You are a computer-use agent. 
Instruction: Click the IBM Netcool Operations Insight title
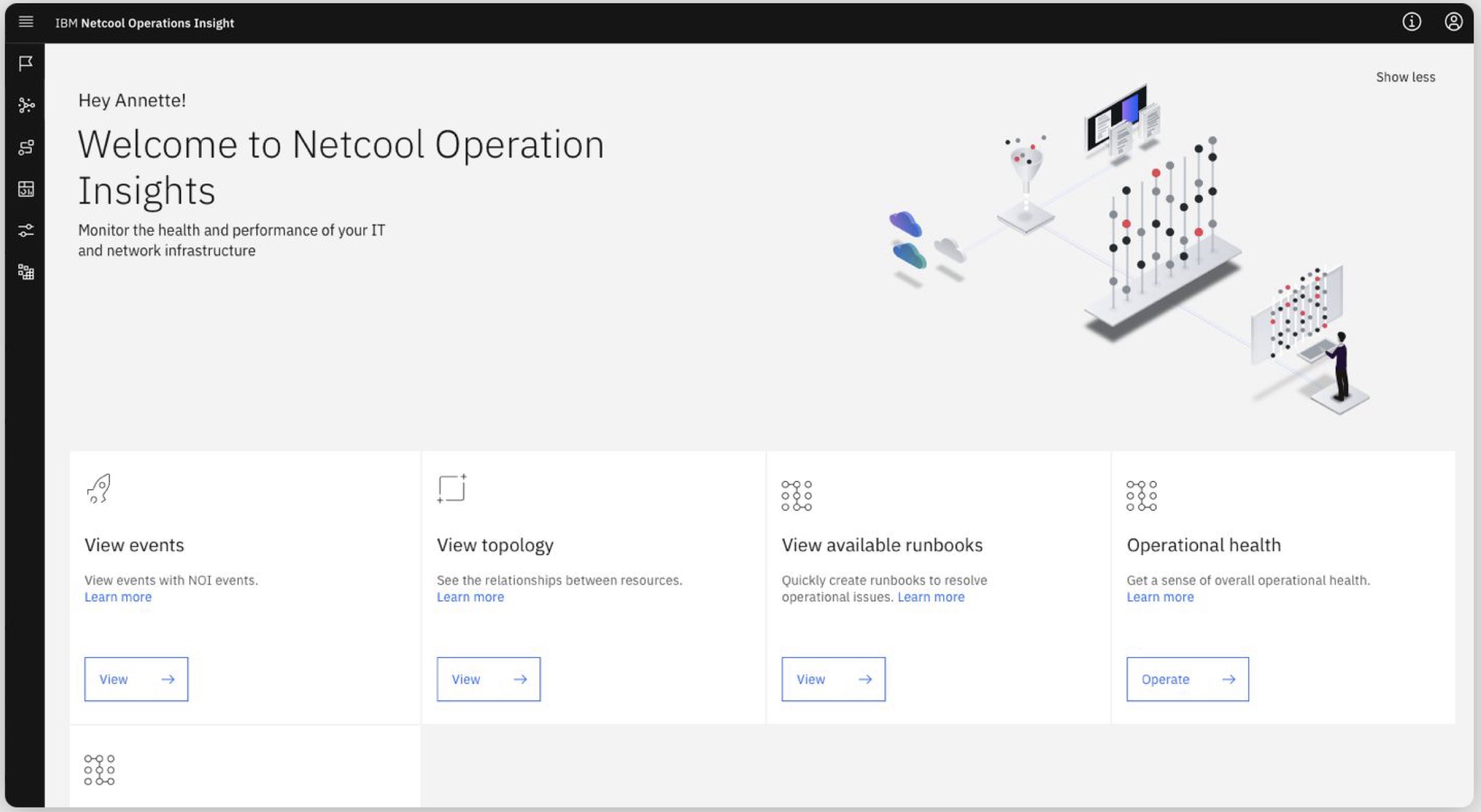tap(144, 23)
